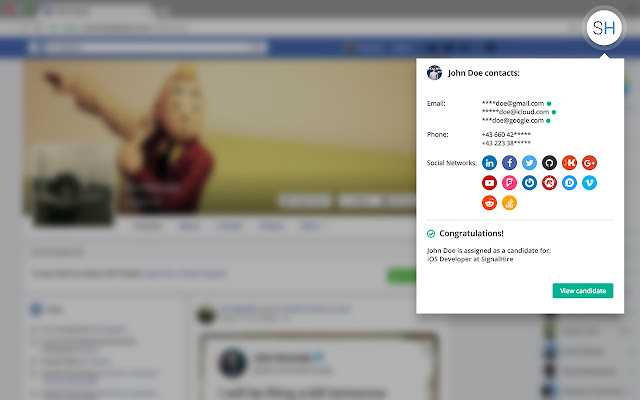The height and width of the screenshot is (400, 640).
Task: Click phone number +43 660 42*****
Action: pyautogui.click(x=506, y=134)
